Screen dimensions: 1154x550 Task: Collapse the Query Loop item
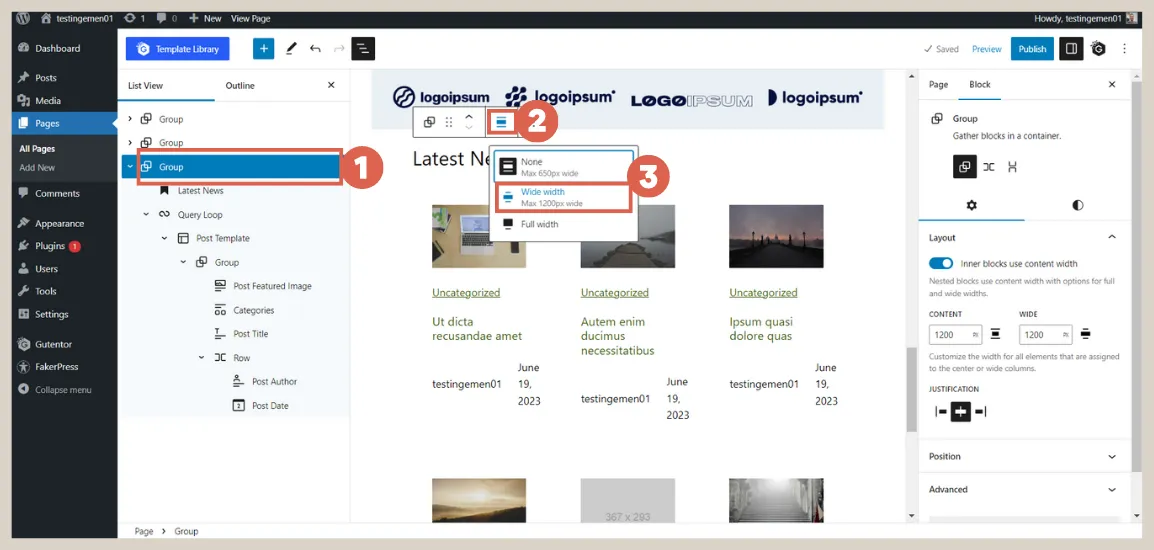click(145, 214)
